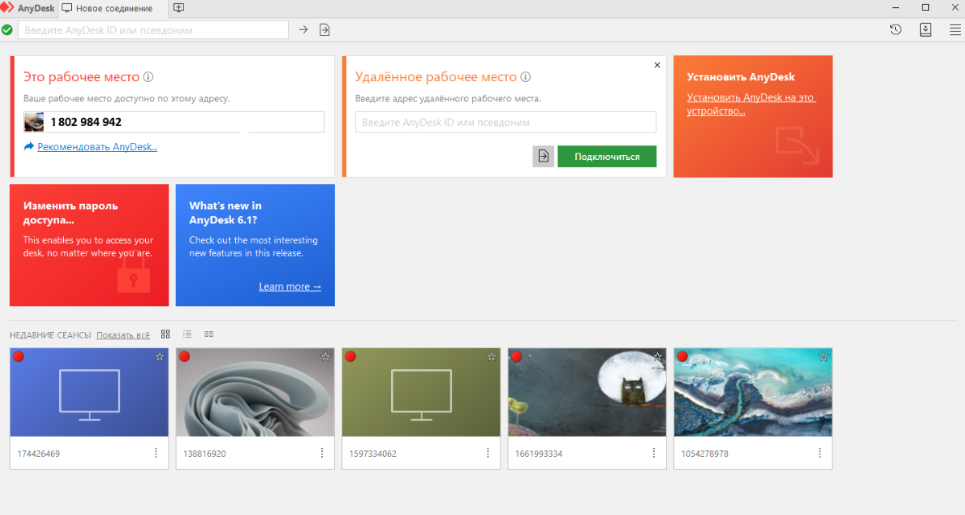Screen dimensions: 965x515
Task: Minimize the AnyDesk window
Action: (x=895, y=7)
